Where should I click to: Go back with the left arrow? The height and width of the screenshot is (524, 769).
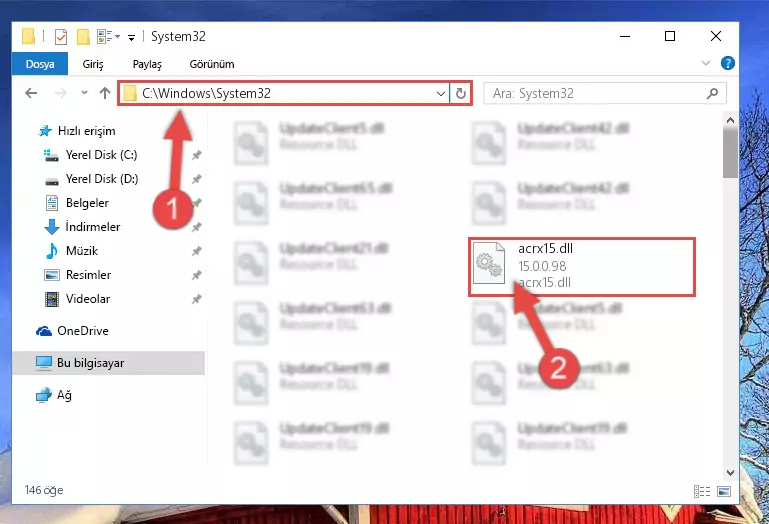pos(31,93)
